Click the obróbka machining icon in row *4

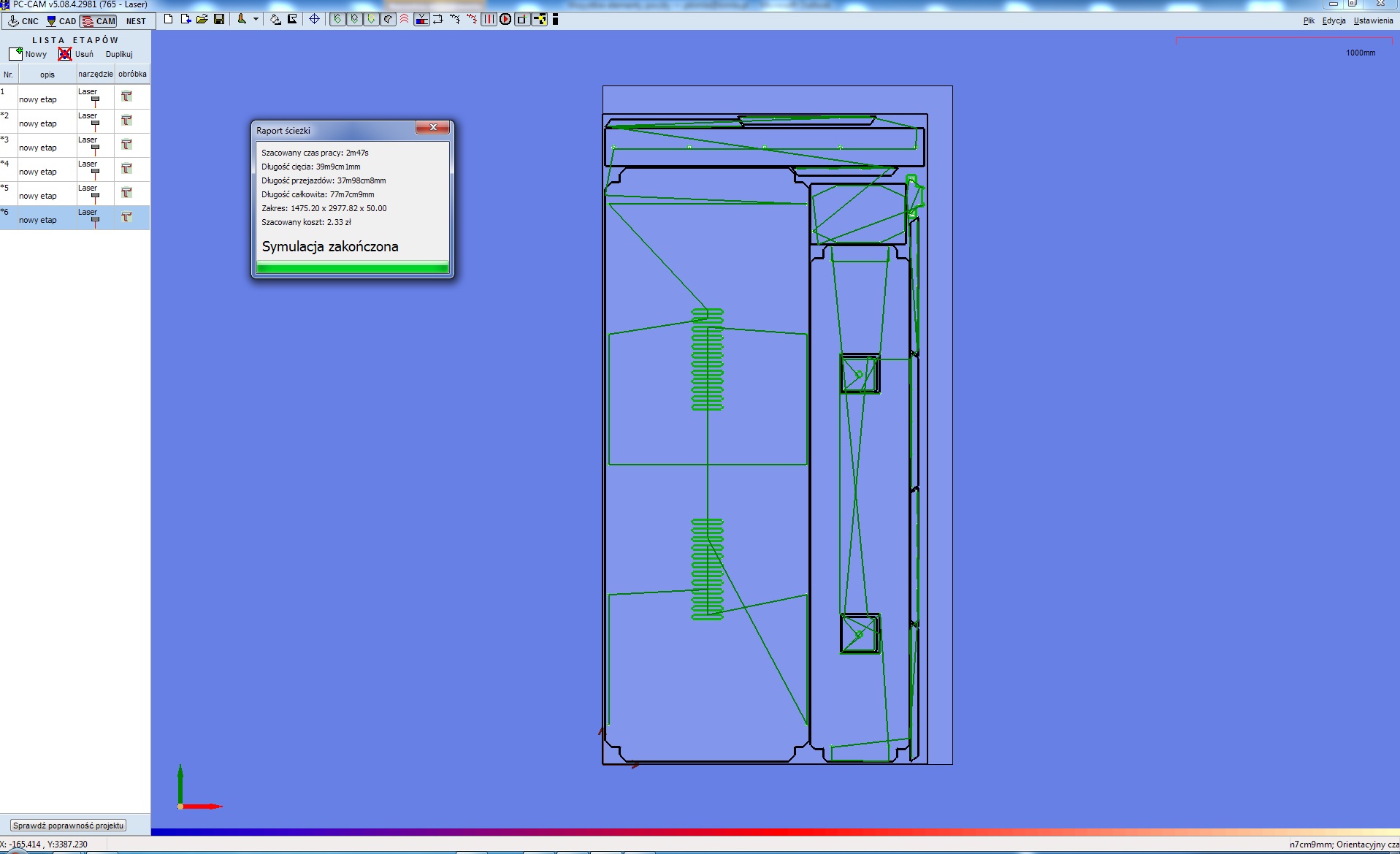click(x=126, y=168)
